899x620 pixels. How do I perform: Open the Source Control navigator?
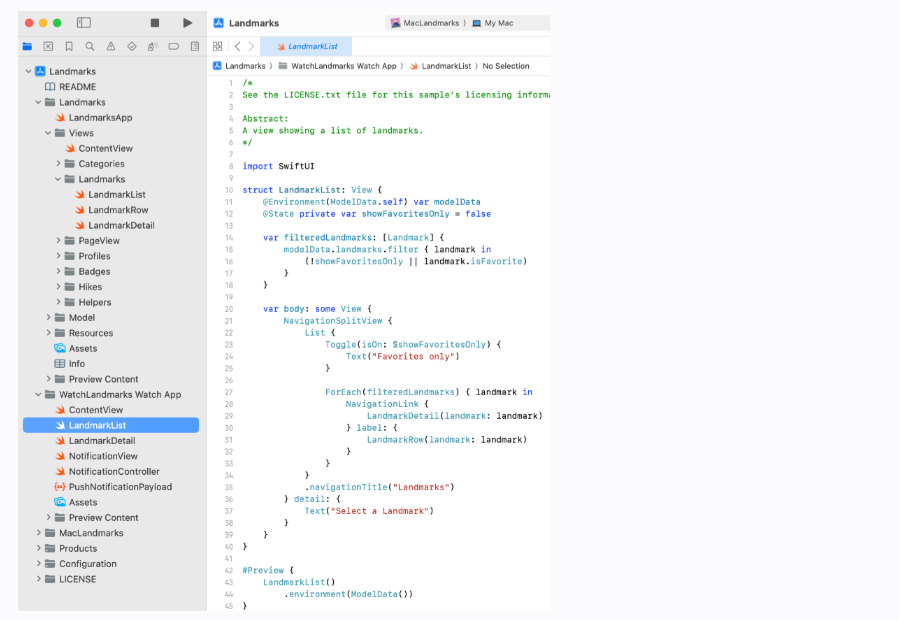tap(48, 46)
